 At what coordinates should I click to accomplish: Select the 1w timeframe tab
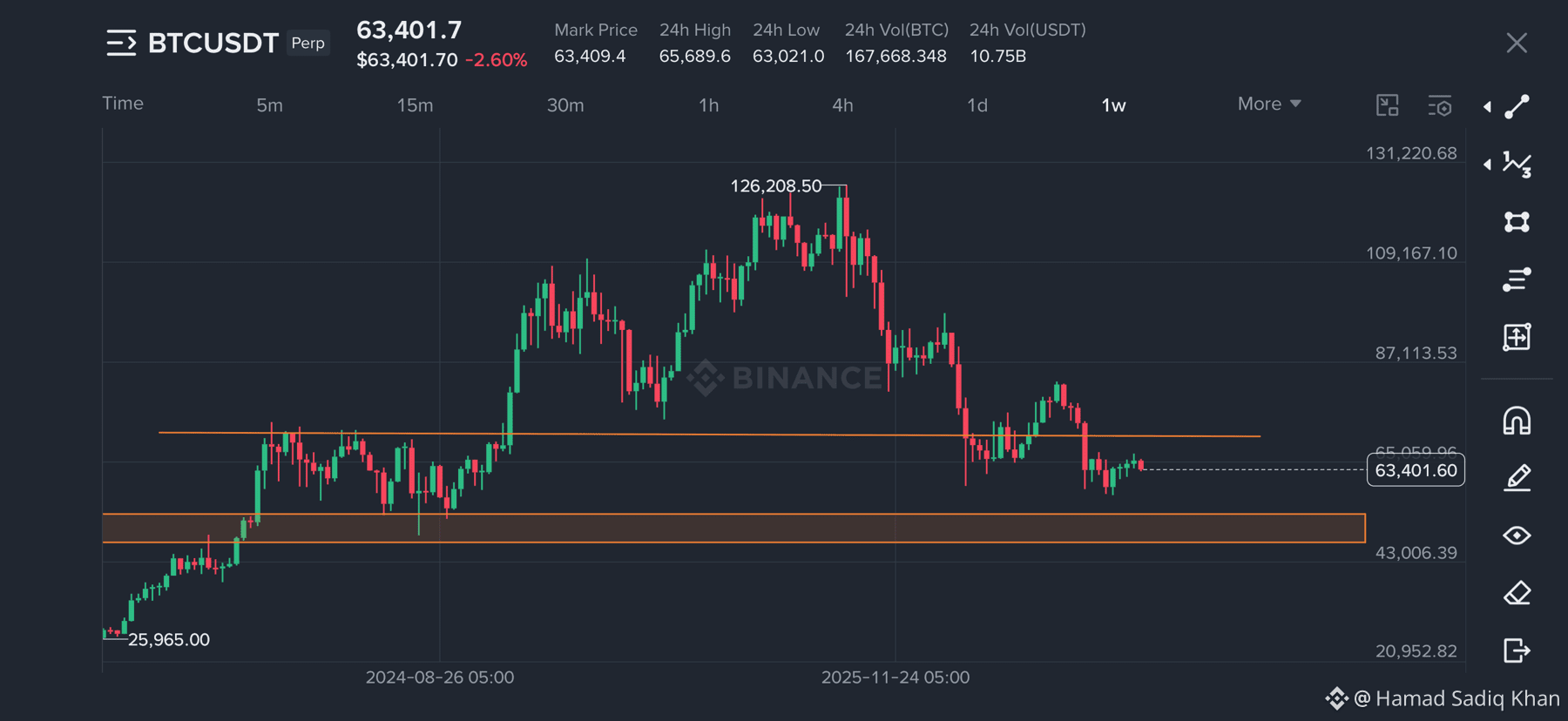pos(1113,105)
